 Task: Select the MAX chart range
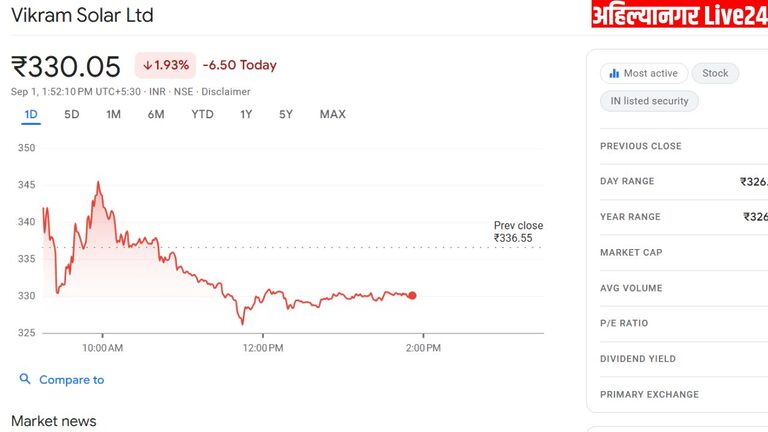click(x=332, y=114)
